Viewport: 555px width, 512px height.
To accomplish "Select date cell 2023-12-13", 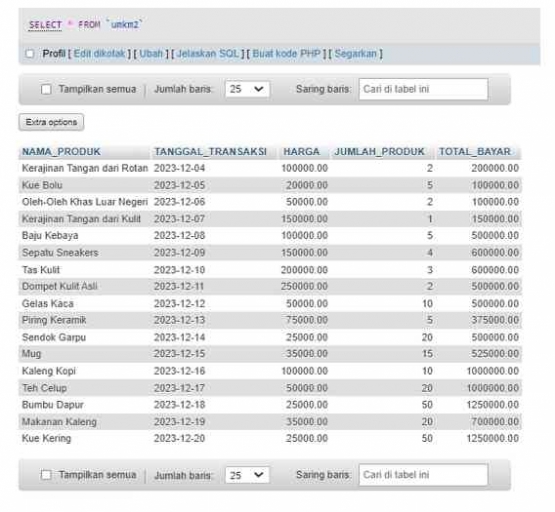I will [179, 320].
